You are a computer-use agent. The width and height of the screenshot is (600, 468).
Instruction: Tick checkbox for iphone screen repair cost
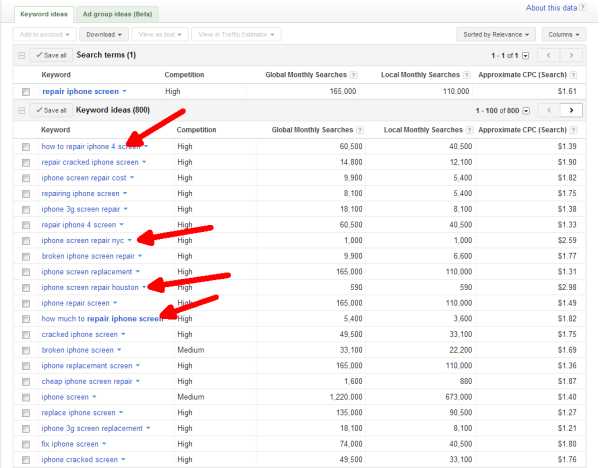point(26,178)
